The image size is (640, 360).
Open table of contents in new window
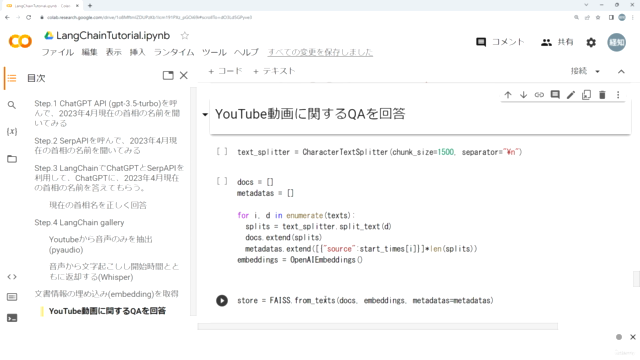pyautogui.click(x=168, y=76)
